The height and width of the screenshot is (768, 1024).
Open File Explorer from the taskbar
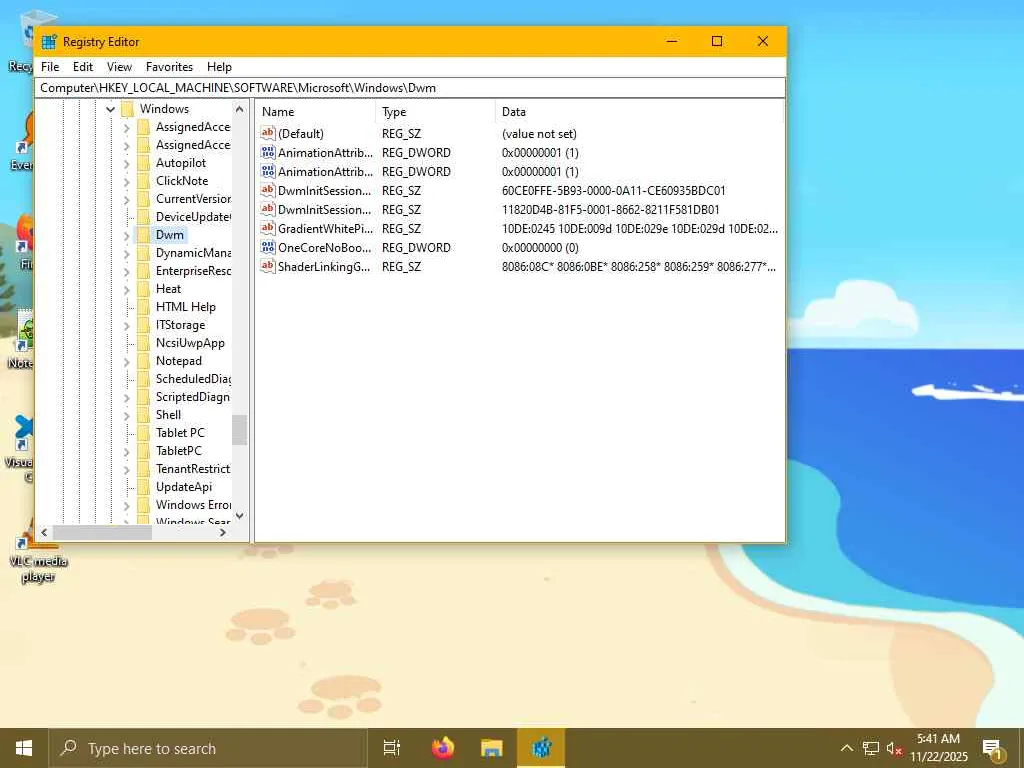click(x=491, y=748)
